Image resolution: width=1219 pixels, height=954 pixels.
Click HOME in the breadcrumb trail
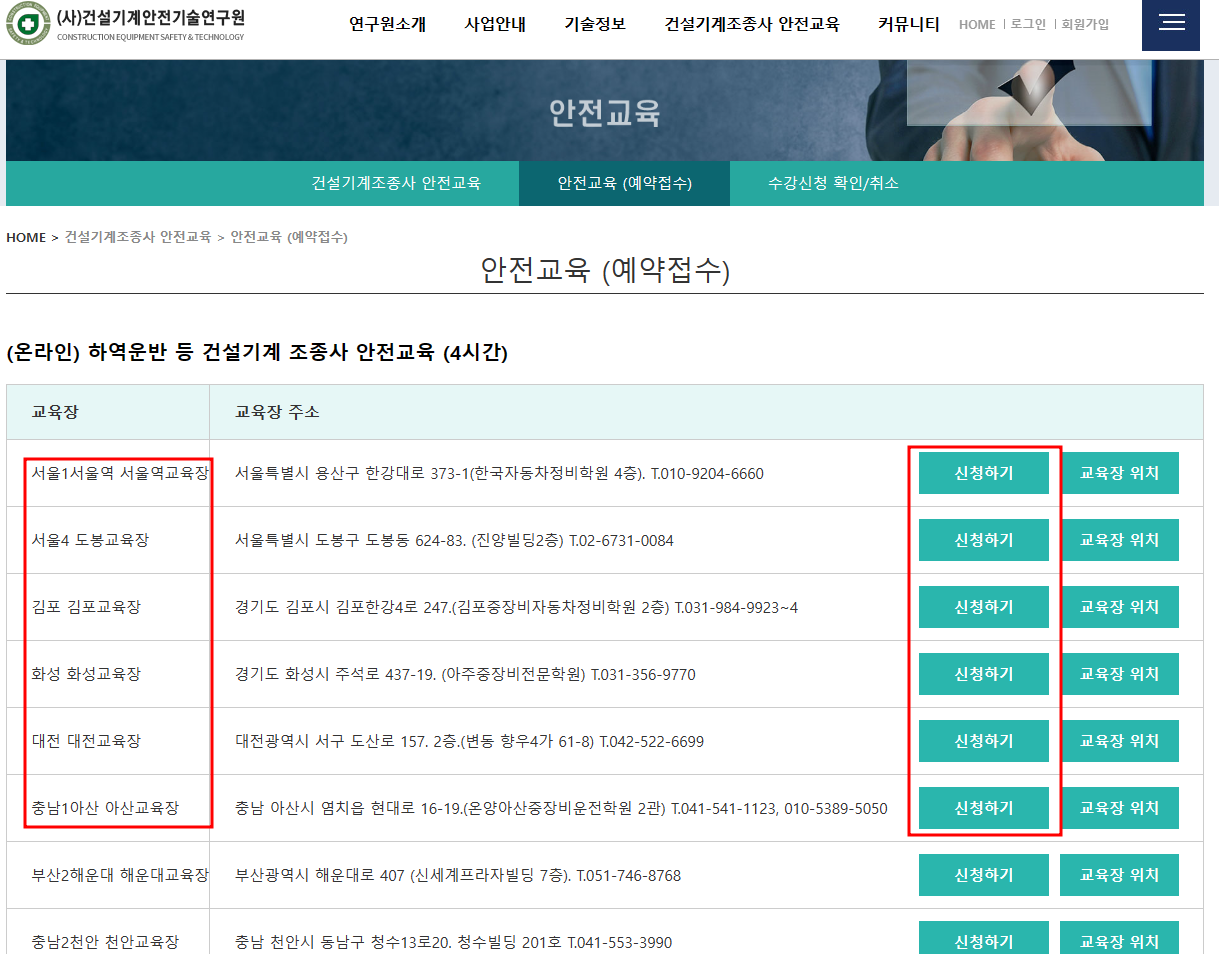pos(26,238)
